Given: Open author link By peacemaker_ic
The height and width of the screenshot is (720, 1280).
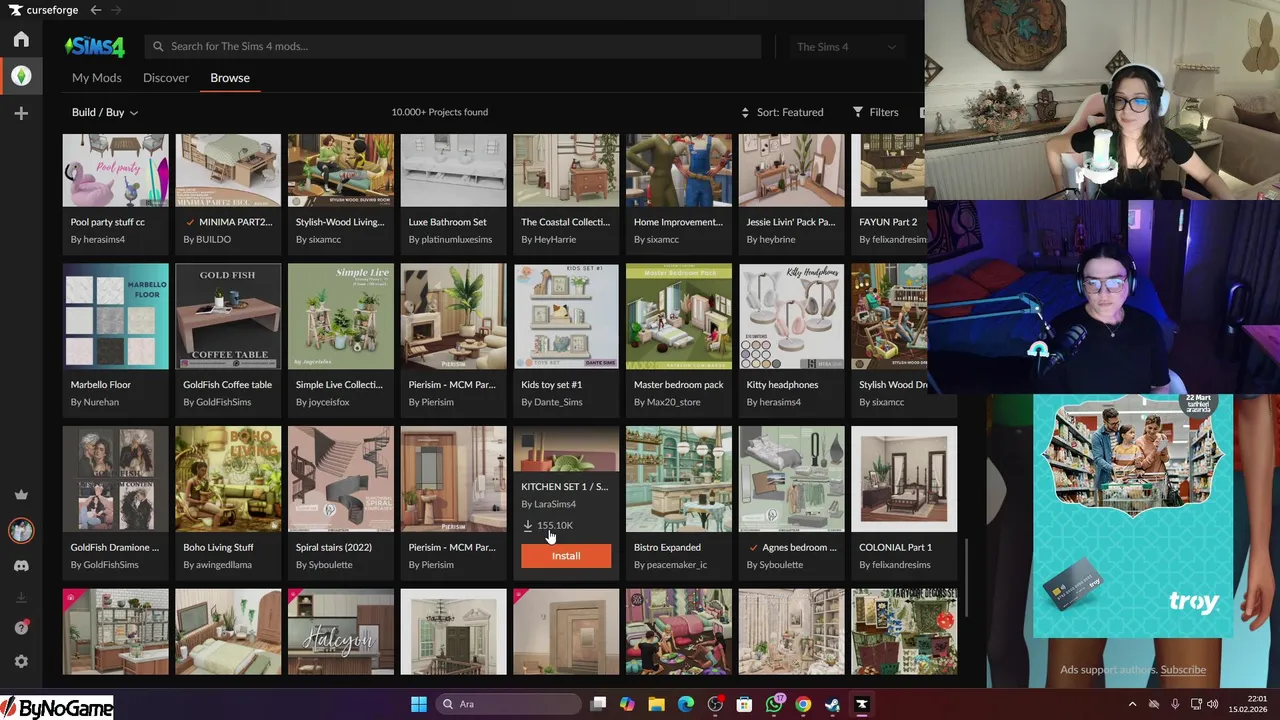Looking at the screenshot, I should (670, 565).
